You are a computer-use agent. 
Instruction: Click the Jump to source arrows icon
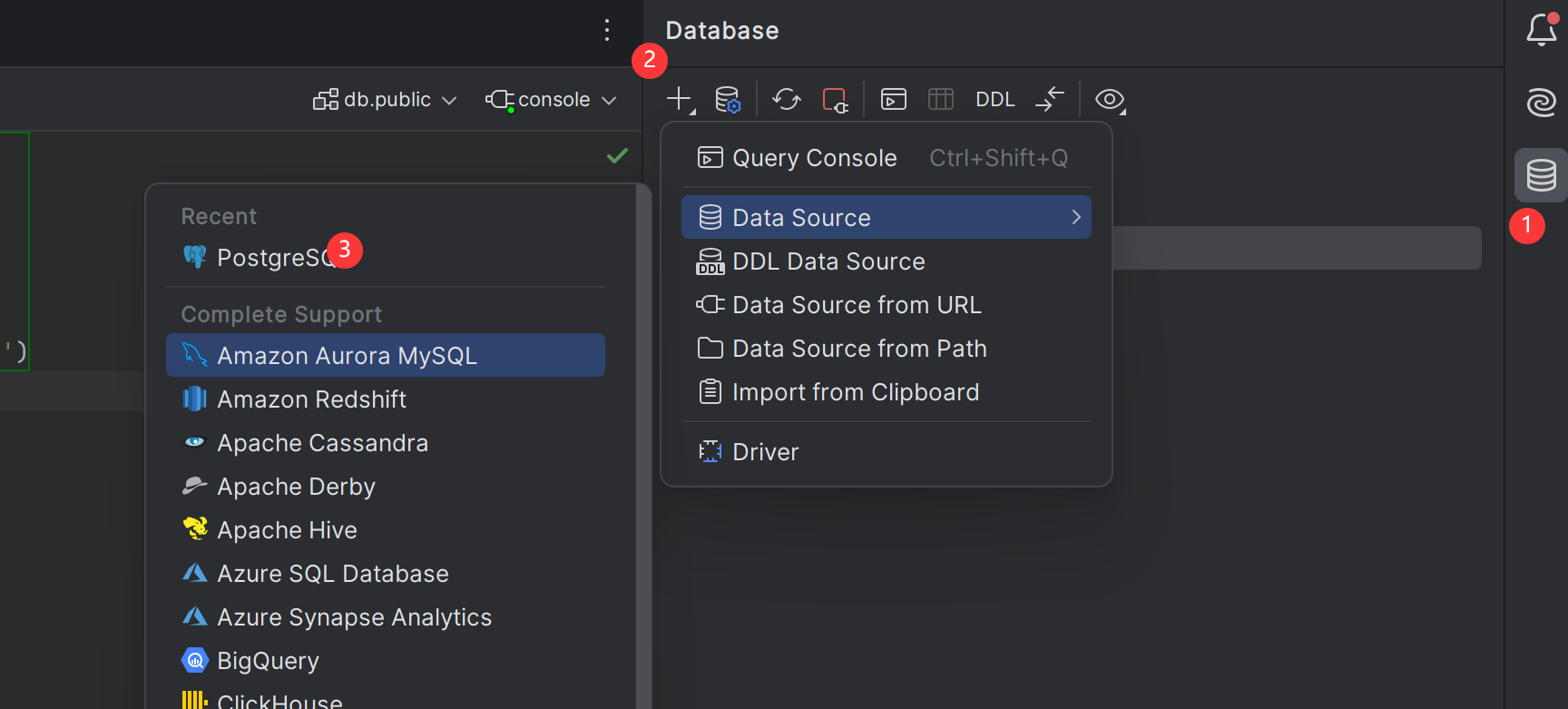coord(1049,99)
